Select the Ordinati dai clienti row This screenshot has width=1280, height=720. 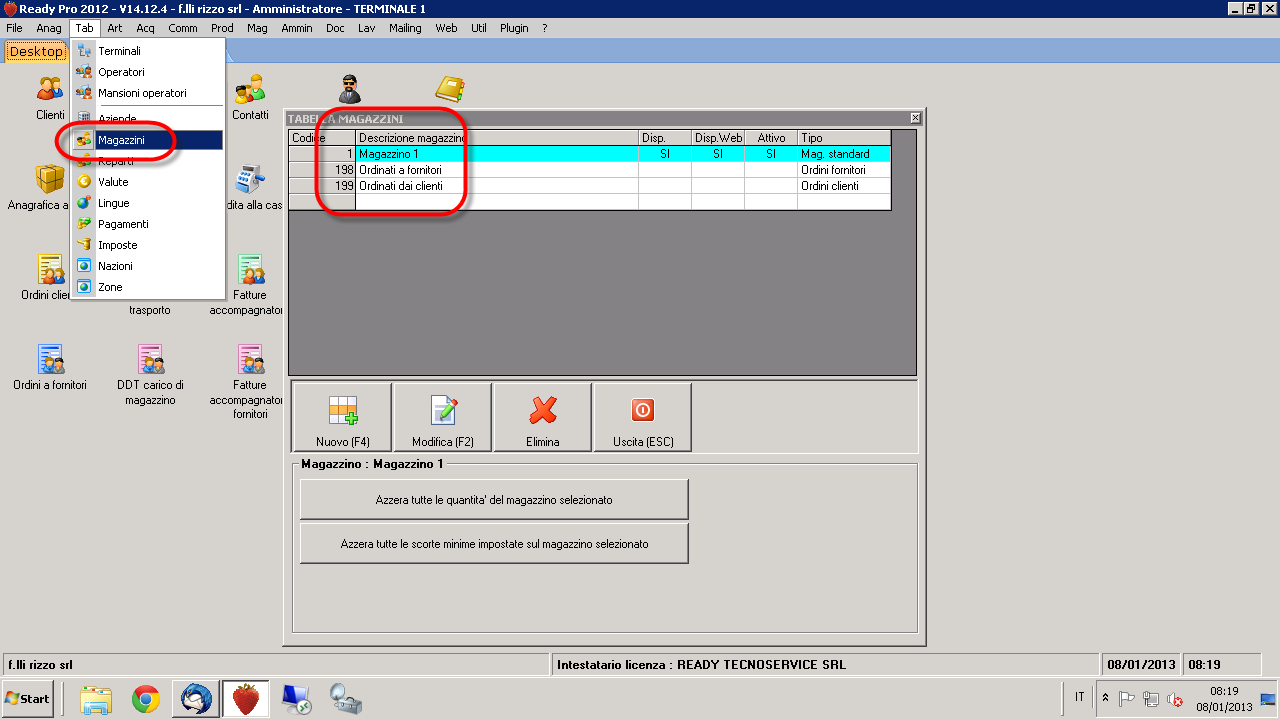click(590, 186)
